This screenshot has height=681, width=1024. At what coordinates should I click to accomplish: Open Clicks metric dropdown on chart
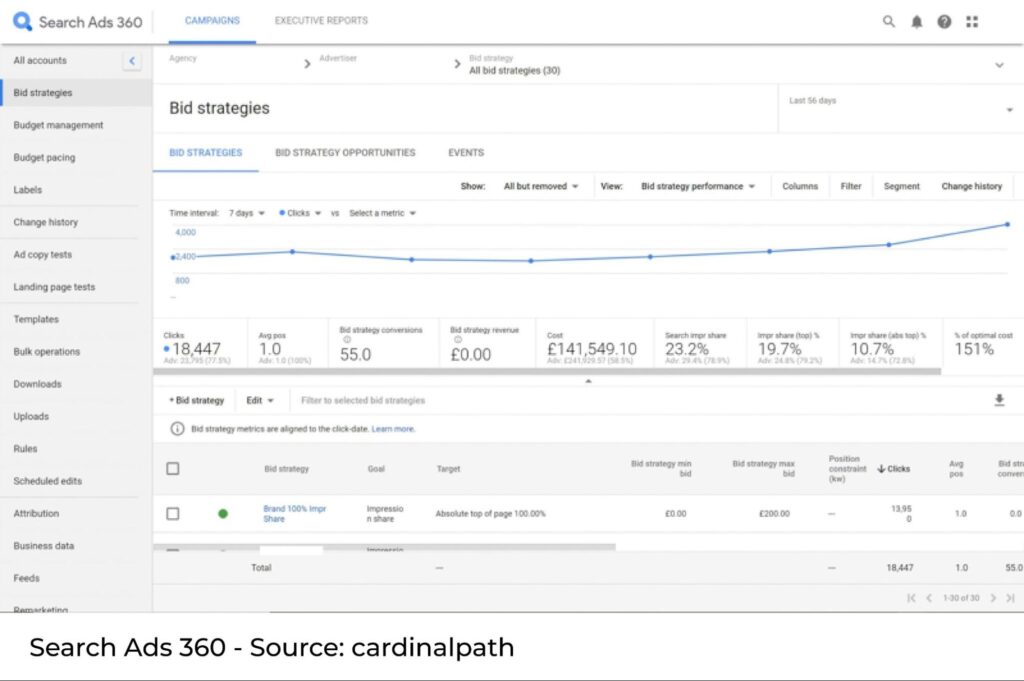coord(300,214)
